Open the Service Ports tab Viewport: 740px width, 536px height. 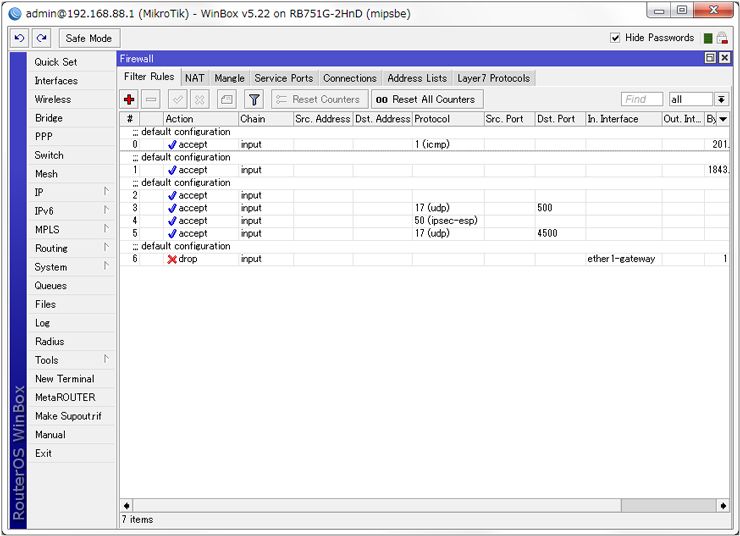(x=284, y=78)
